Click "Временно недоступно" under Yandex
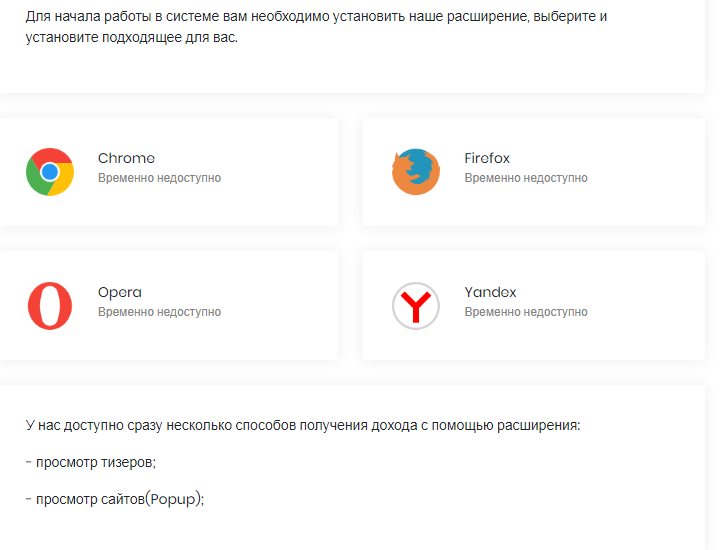This screenshot has height=550, width=726. tap(526, 312)
